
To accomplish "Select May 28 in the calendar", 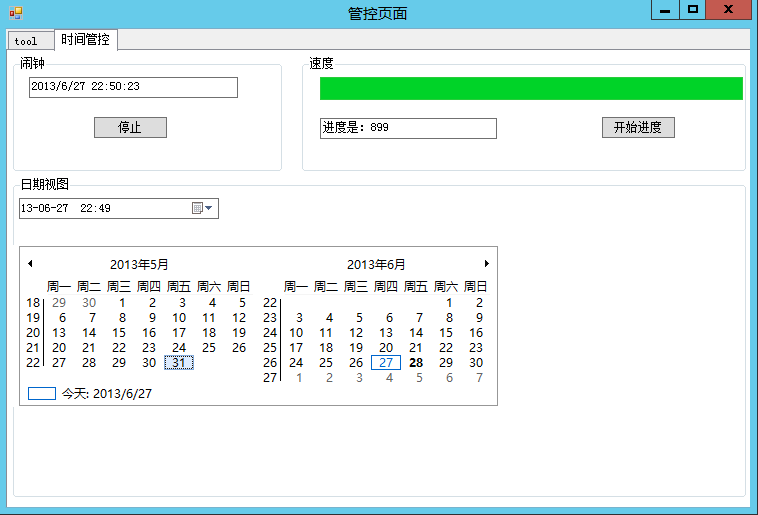I will (x=89, y=363).
